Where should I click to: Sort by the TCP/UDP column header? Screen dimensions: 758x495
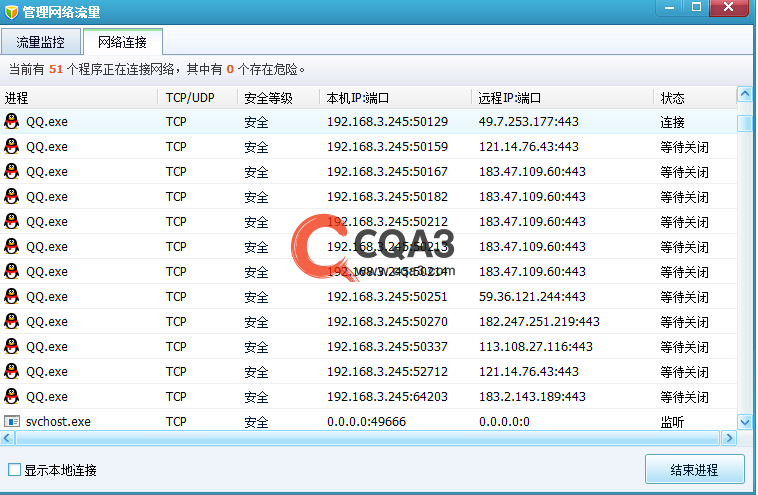click(x=198, y=98)
